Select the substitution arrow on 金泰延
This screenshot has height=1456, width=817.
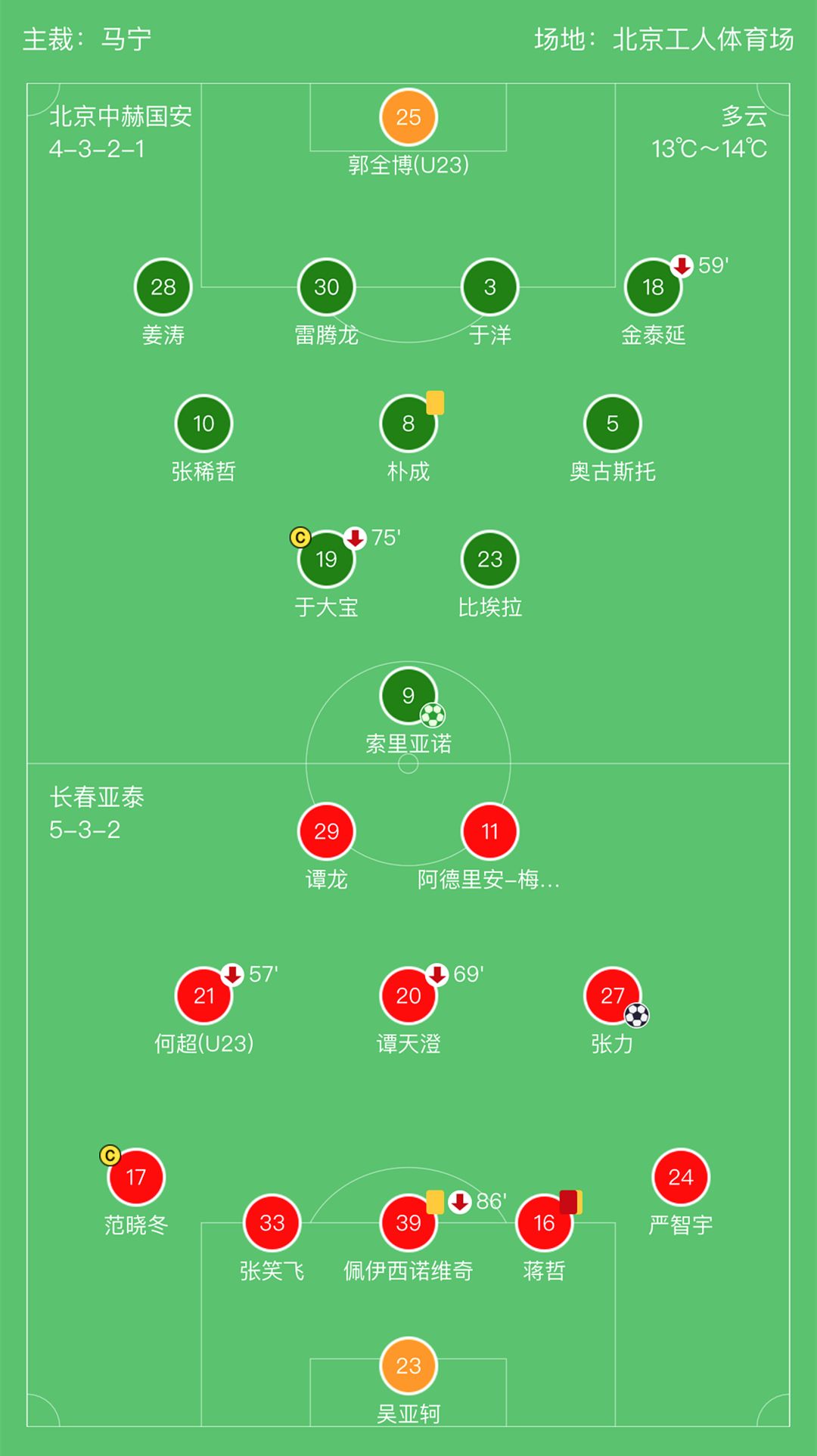click(x=682, y=265)
